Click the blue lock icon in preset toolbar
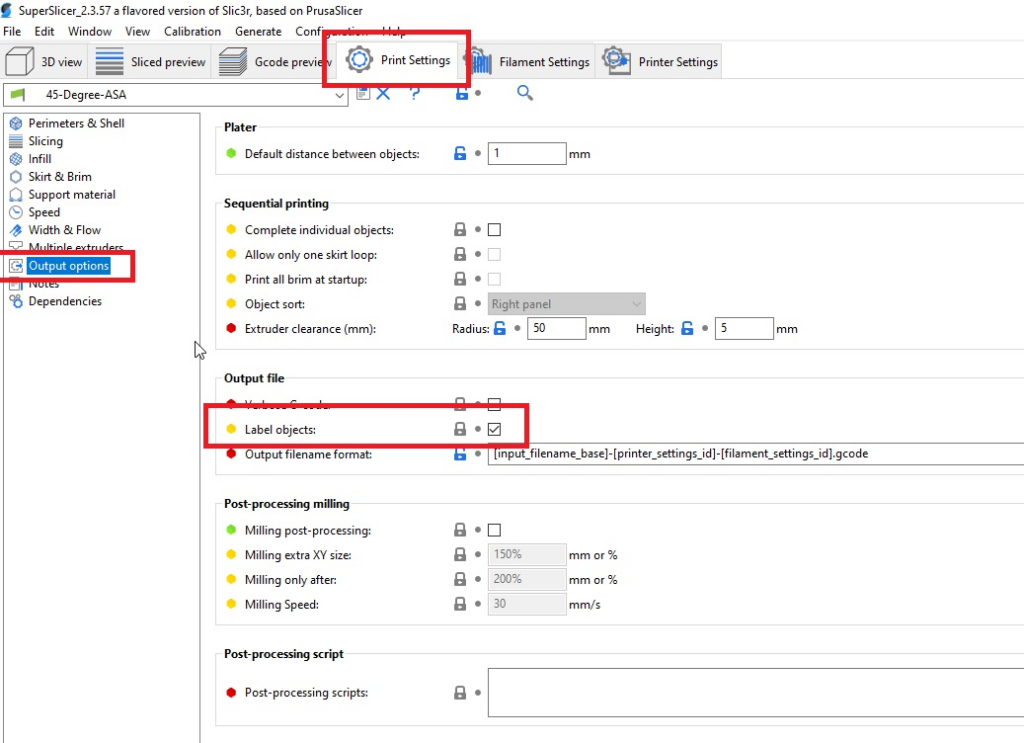Viewport: 1024px width, 743px height. (x=462, y=93)
